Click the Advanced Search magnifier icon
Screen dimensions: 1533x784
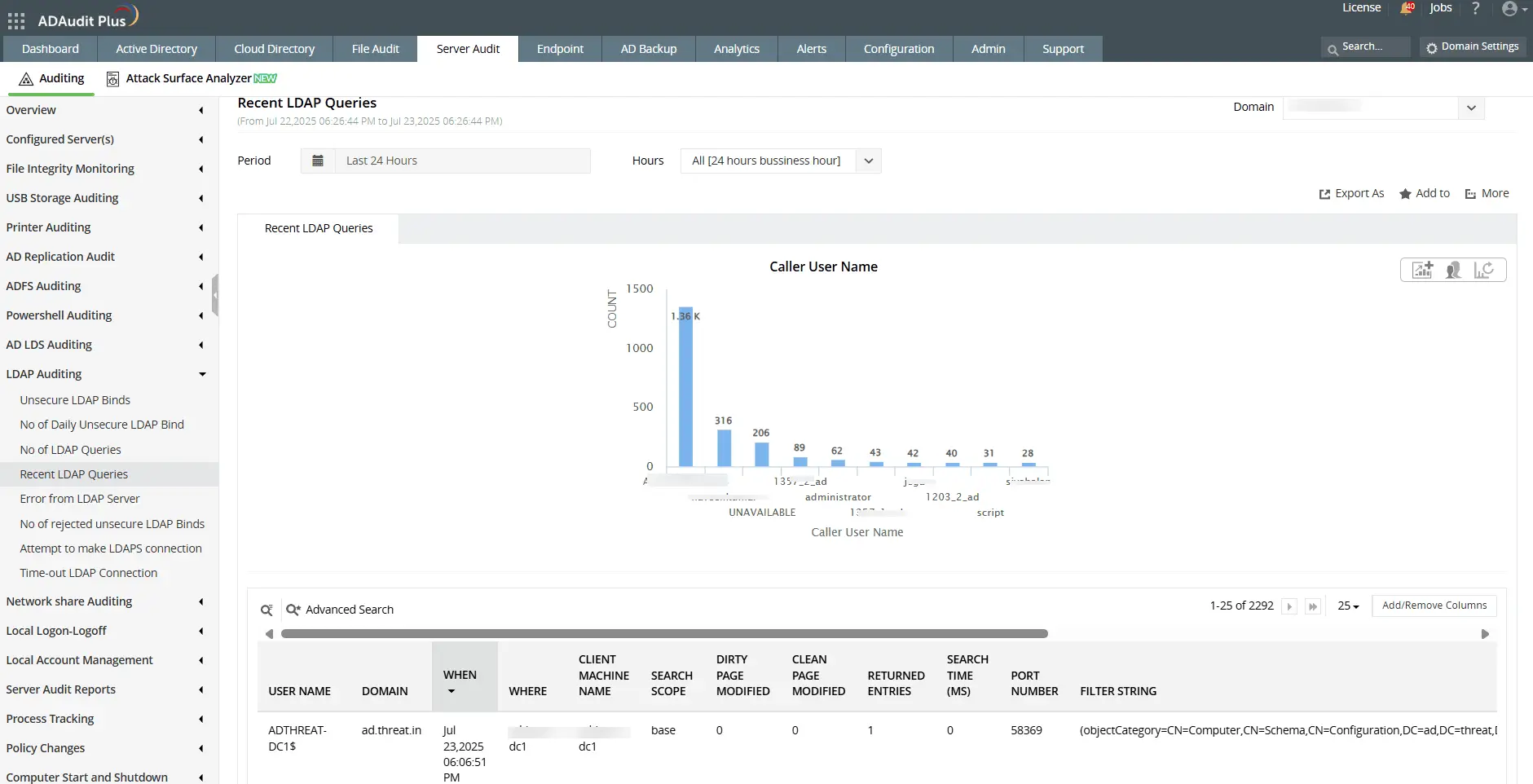click(x=293, y=610)
